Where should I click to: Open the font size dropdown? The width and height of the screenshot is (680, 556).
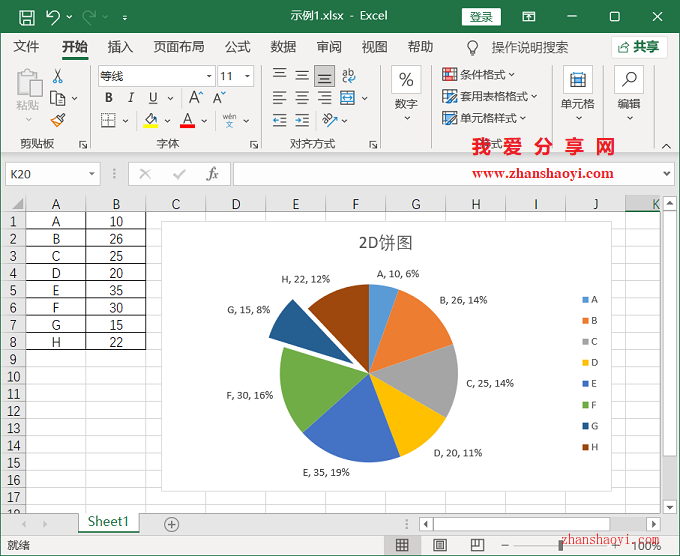[x=247, y=76]
